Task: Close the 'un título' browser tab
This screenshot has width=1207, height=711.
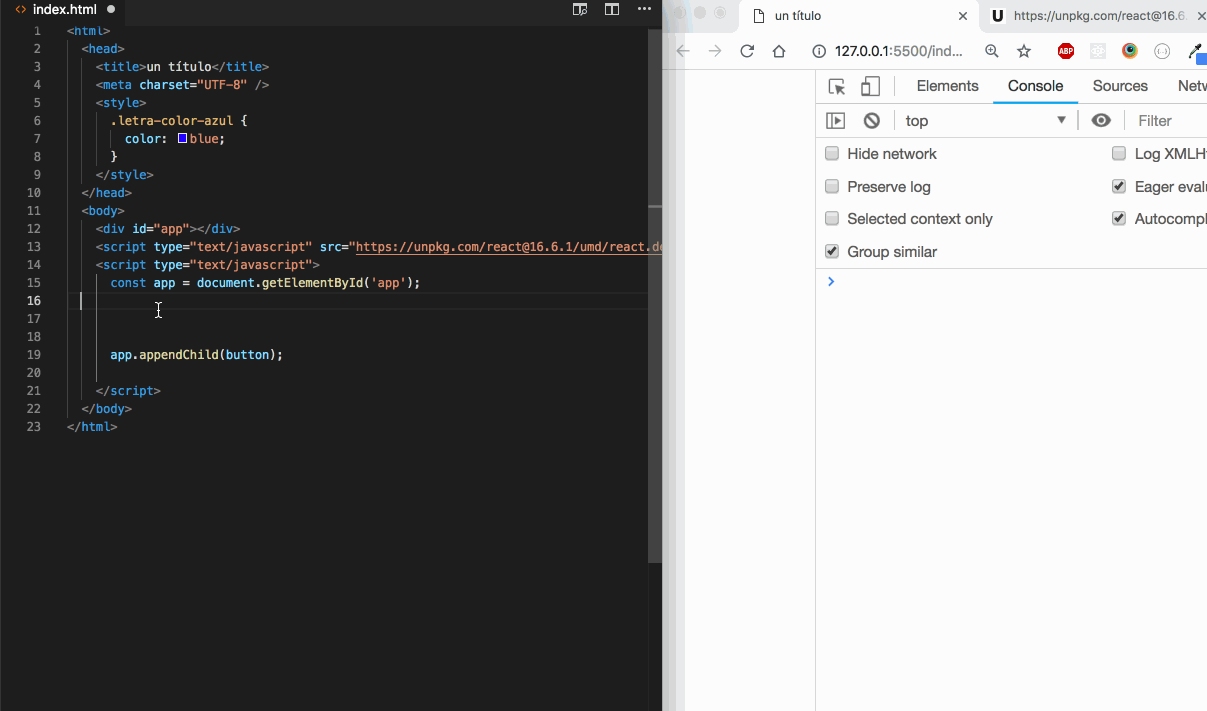Action: click(963, 16)
